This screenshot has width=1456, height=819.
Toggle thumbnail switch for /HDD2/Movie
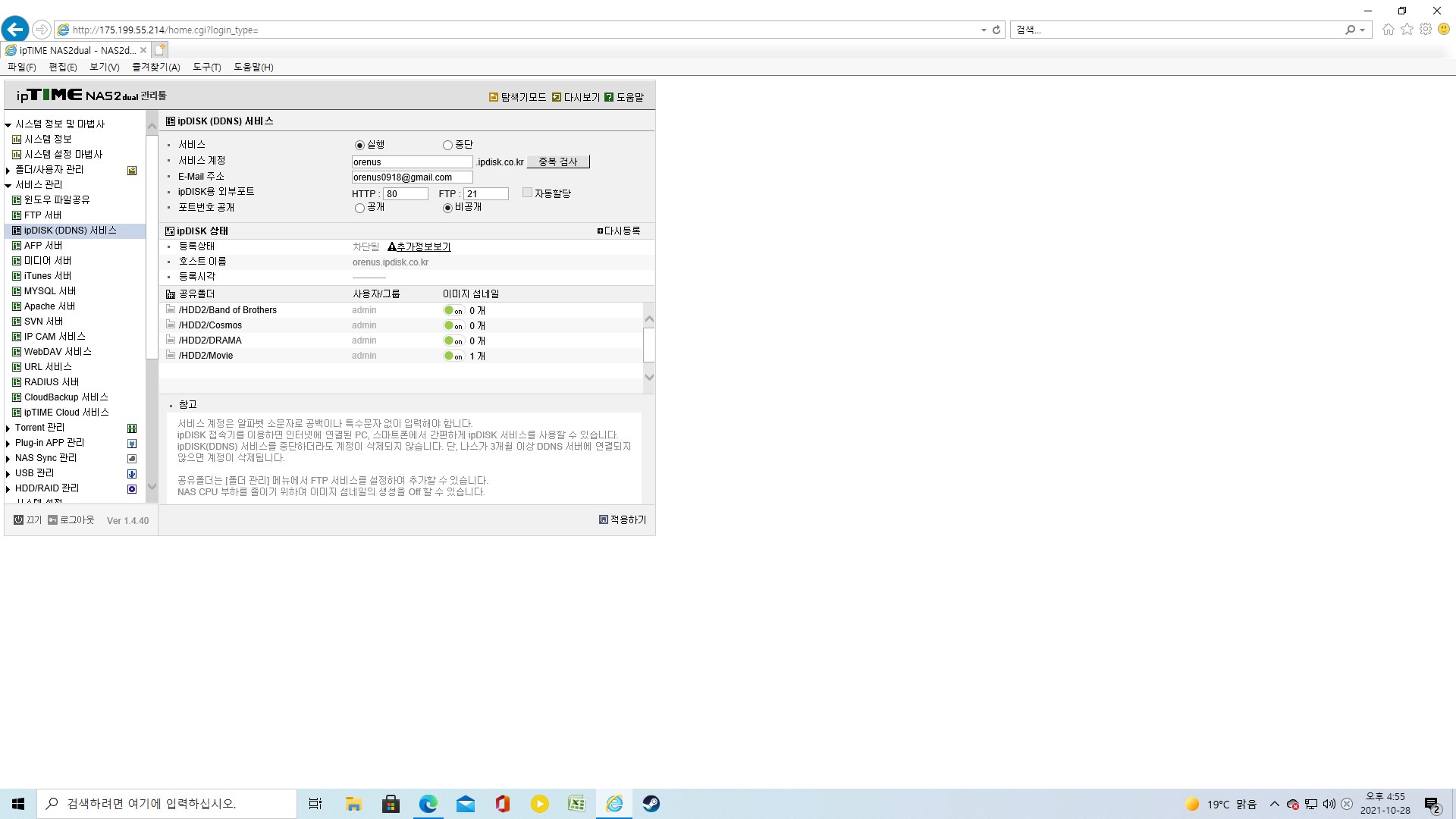[453, 356]
